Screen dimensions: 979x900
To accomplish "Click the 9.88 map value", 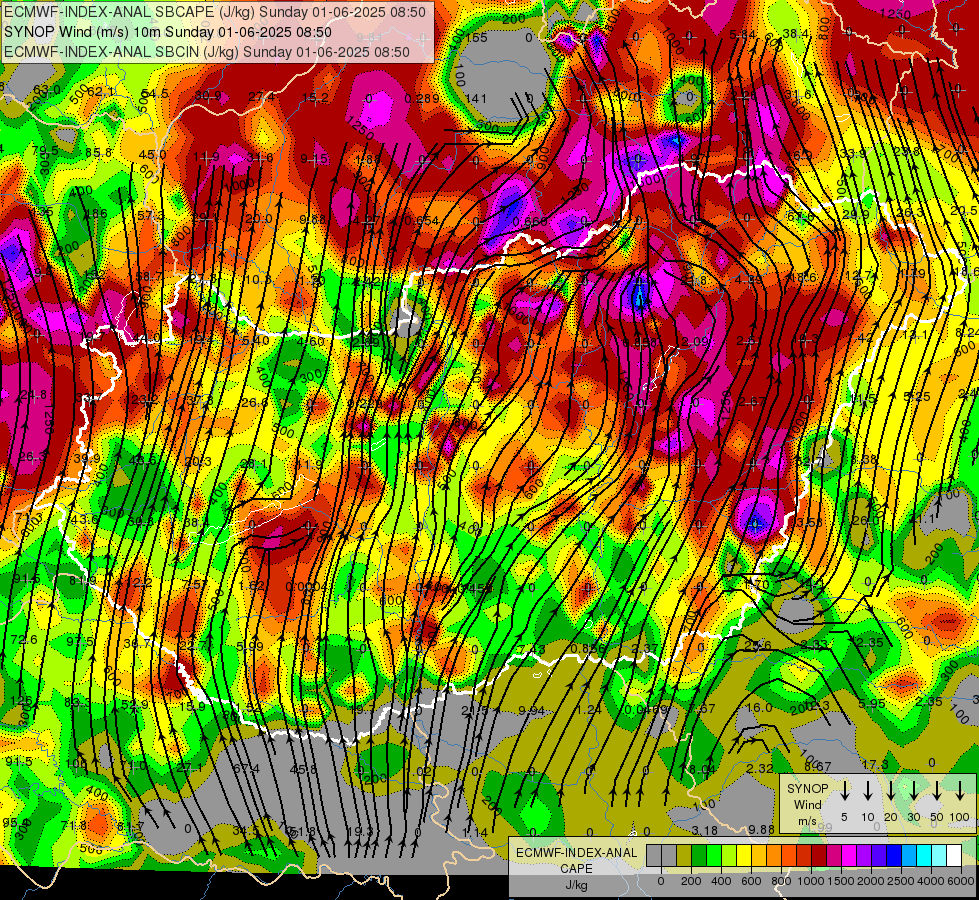I will coord(761,829).
